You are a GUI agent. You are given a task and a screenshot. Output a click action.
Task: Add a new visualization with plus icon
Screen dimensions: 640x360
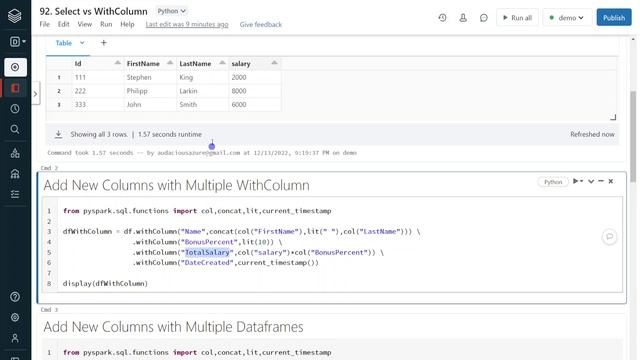pos(104,42)
